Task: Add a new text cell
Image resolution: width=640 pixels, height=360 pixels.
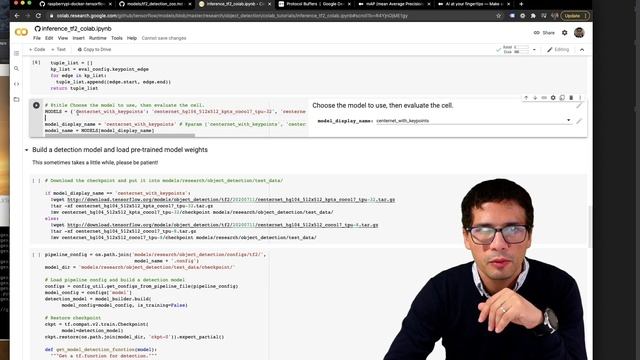Action: [58, 49]
